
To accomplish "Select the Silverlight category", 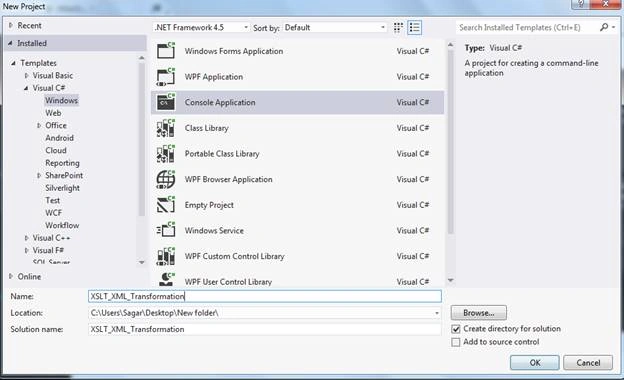I will coord(62,188).
